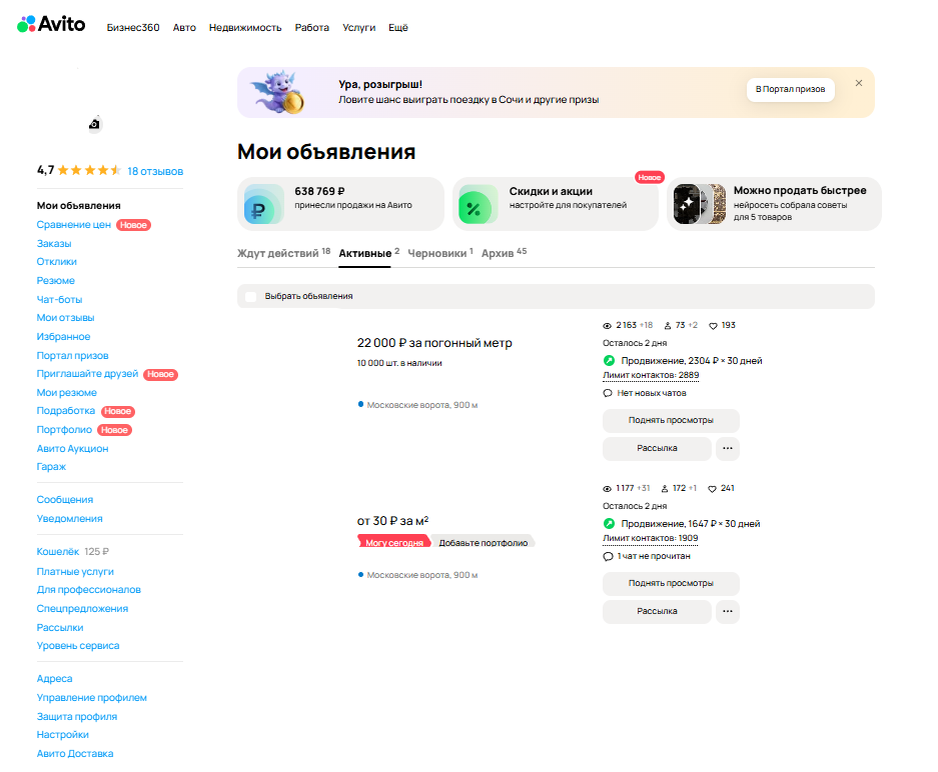Click green promotion icon for 2304 ₽
Viewport: 938px width, 772px height.
[x=609, y=361]
